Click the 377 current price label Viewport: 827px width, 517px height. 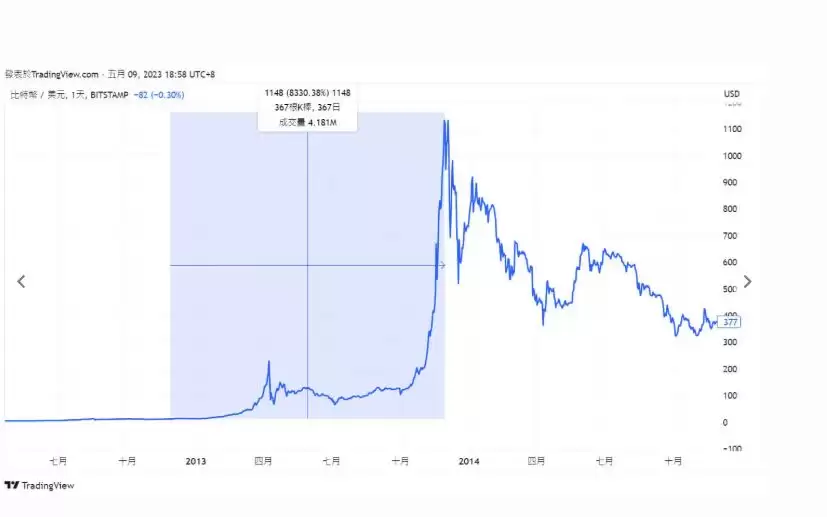[x=731, y=322]
